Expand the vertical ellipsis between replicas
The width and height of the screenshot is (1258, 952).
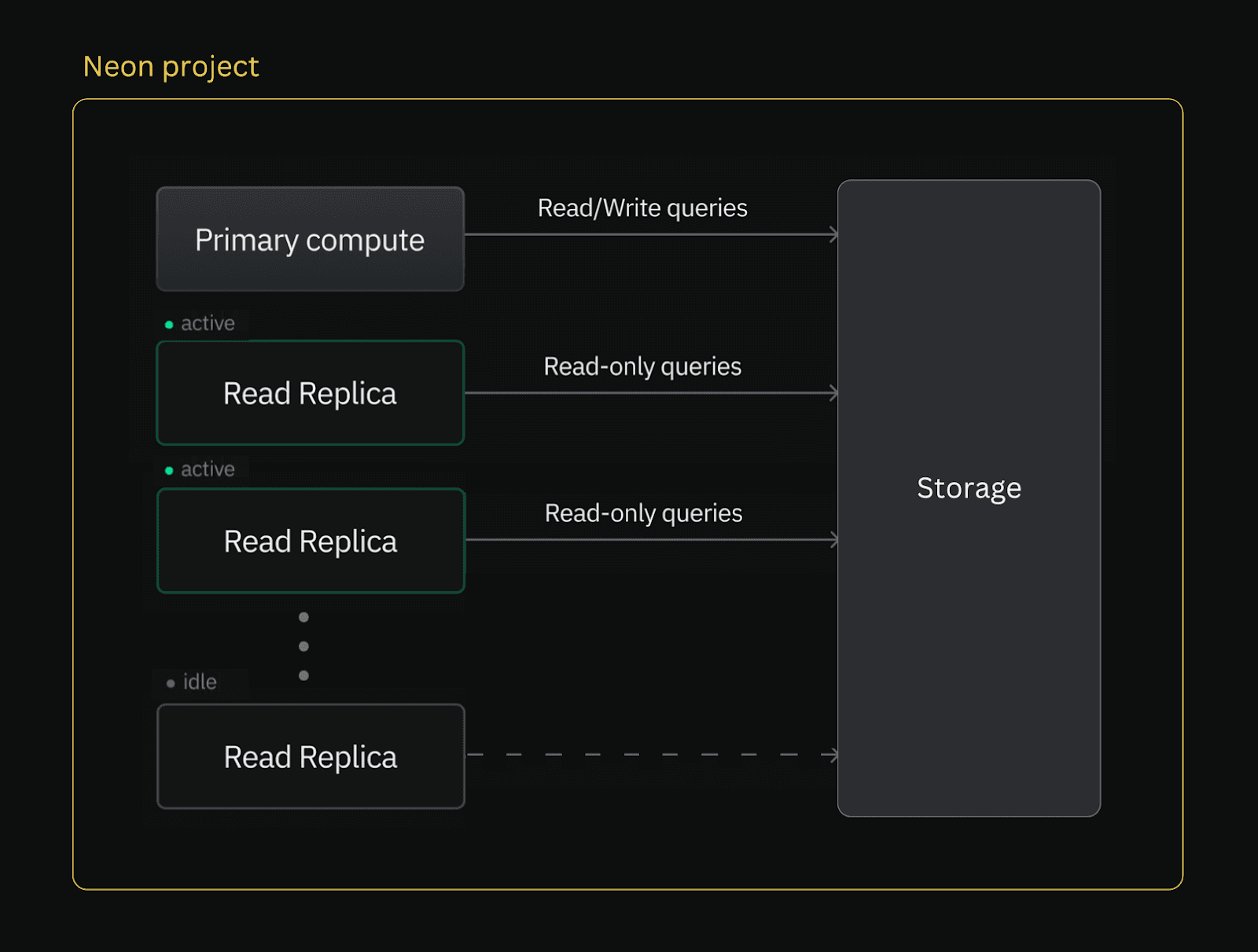[303, 645]
